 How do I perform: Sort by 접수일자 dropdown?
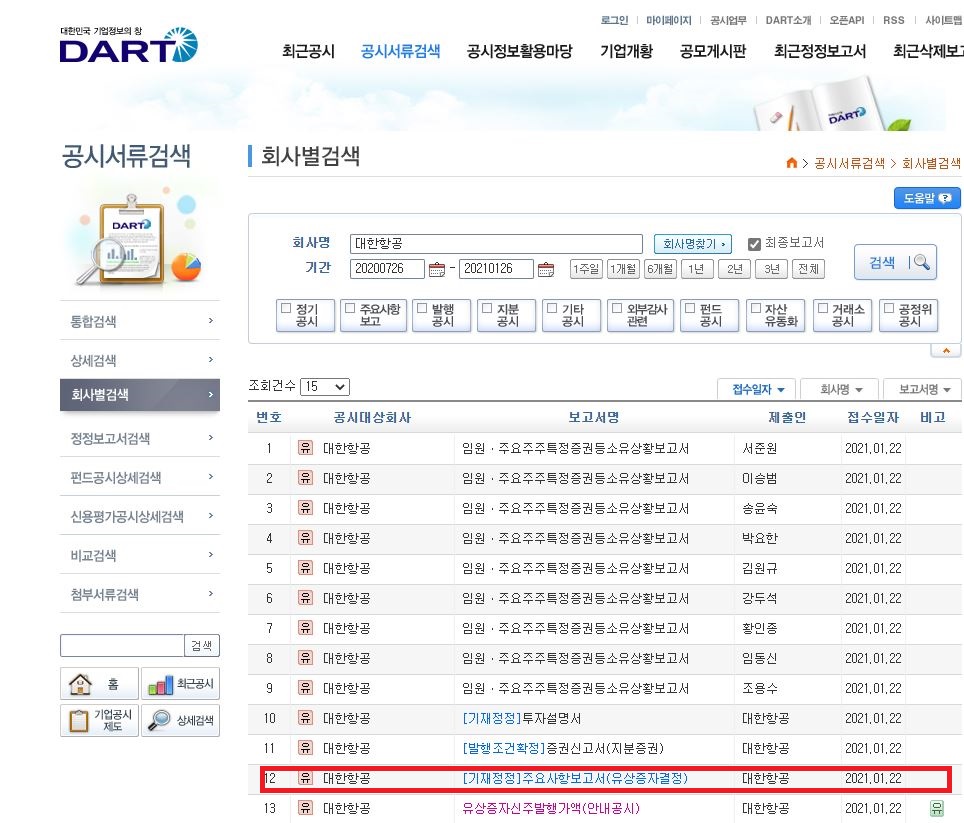click(x=757, y=389)
